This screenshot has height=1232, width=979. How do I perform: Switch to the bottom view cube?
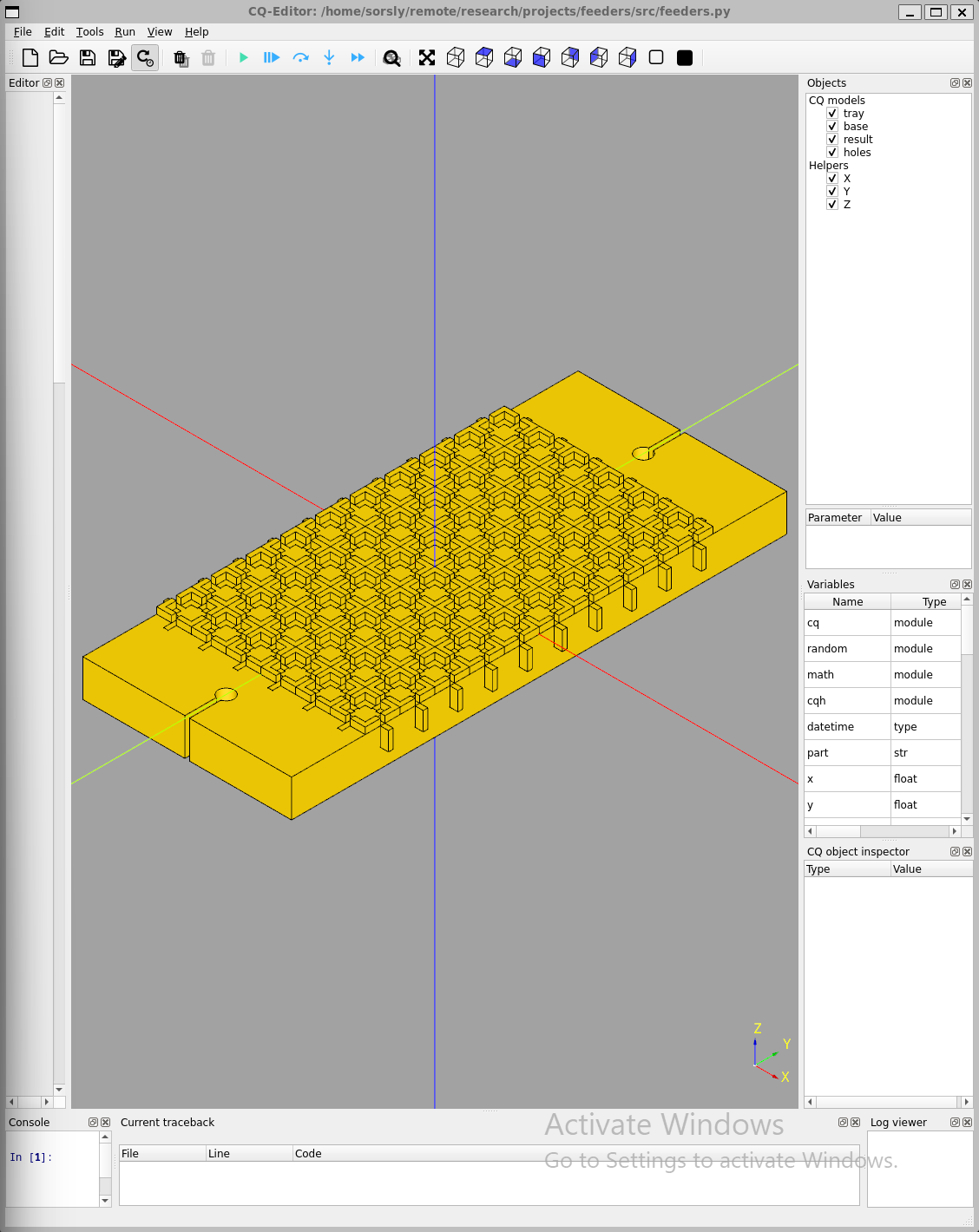pos(513,58)
